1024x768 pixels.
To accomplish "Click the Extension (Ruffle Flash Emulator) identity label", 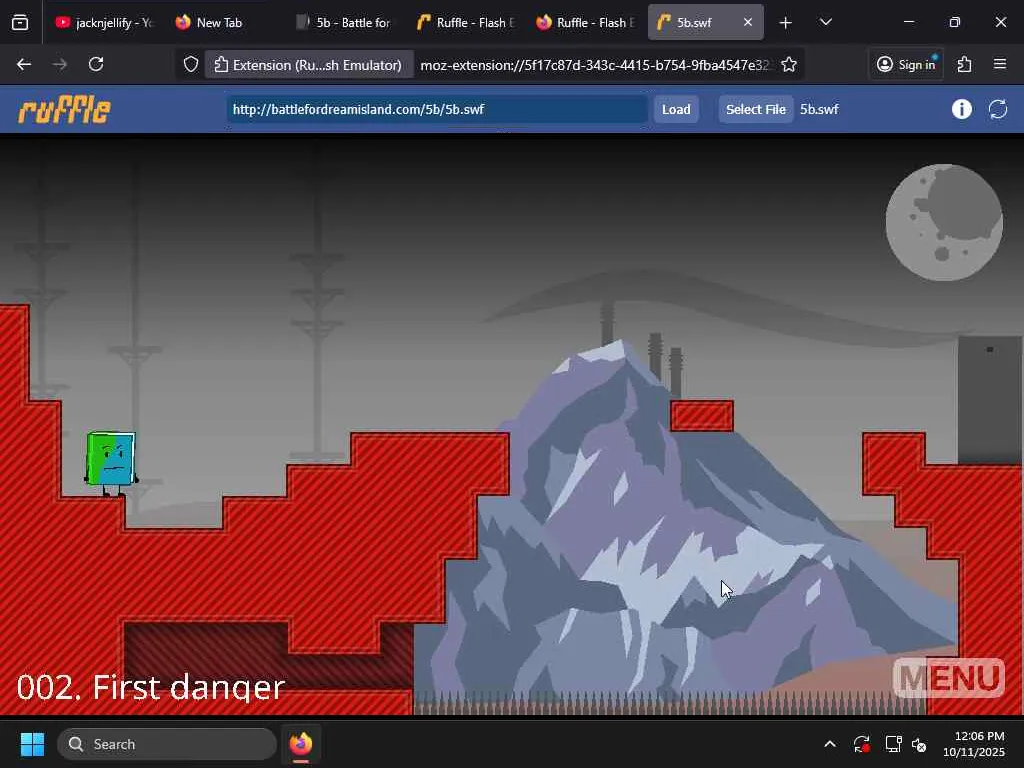I will [308, 65].
